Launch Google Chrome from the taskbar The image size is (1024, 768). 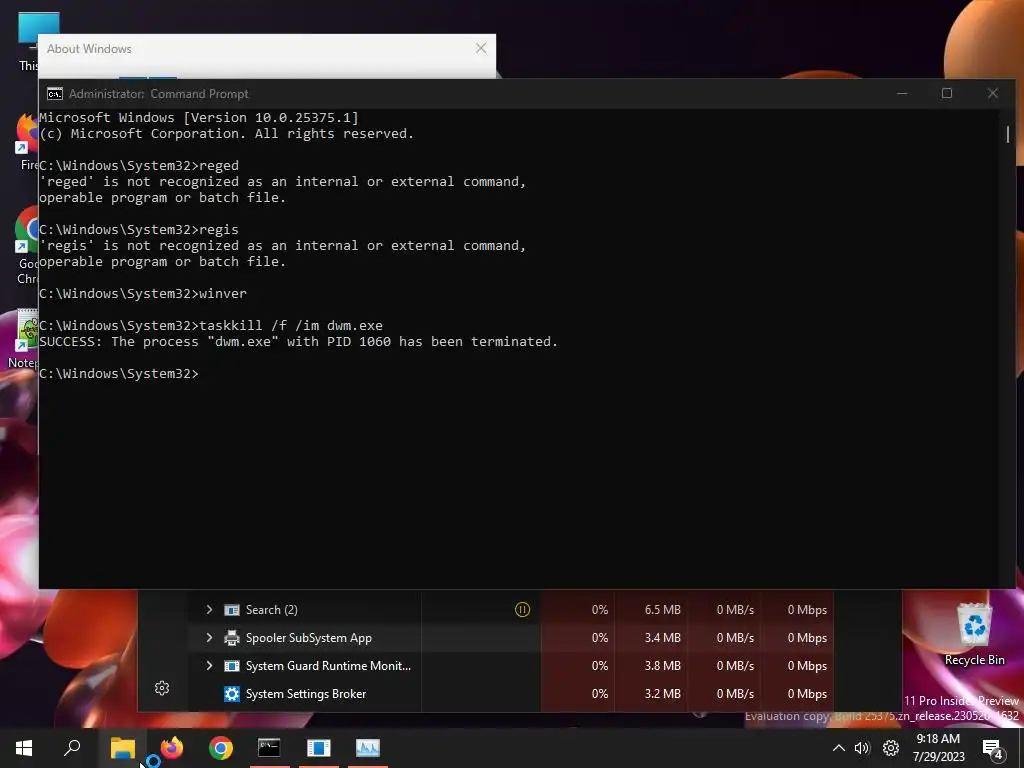[221, 748]
